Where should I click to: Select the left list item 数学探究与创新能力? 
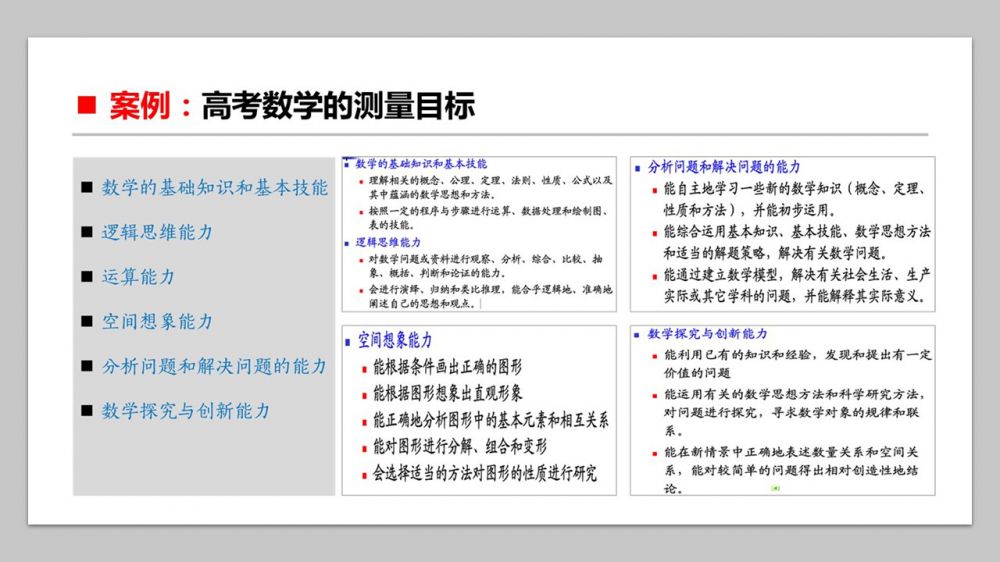tap(186, 410)
